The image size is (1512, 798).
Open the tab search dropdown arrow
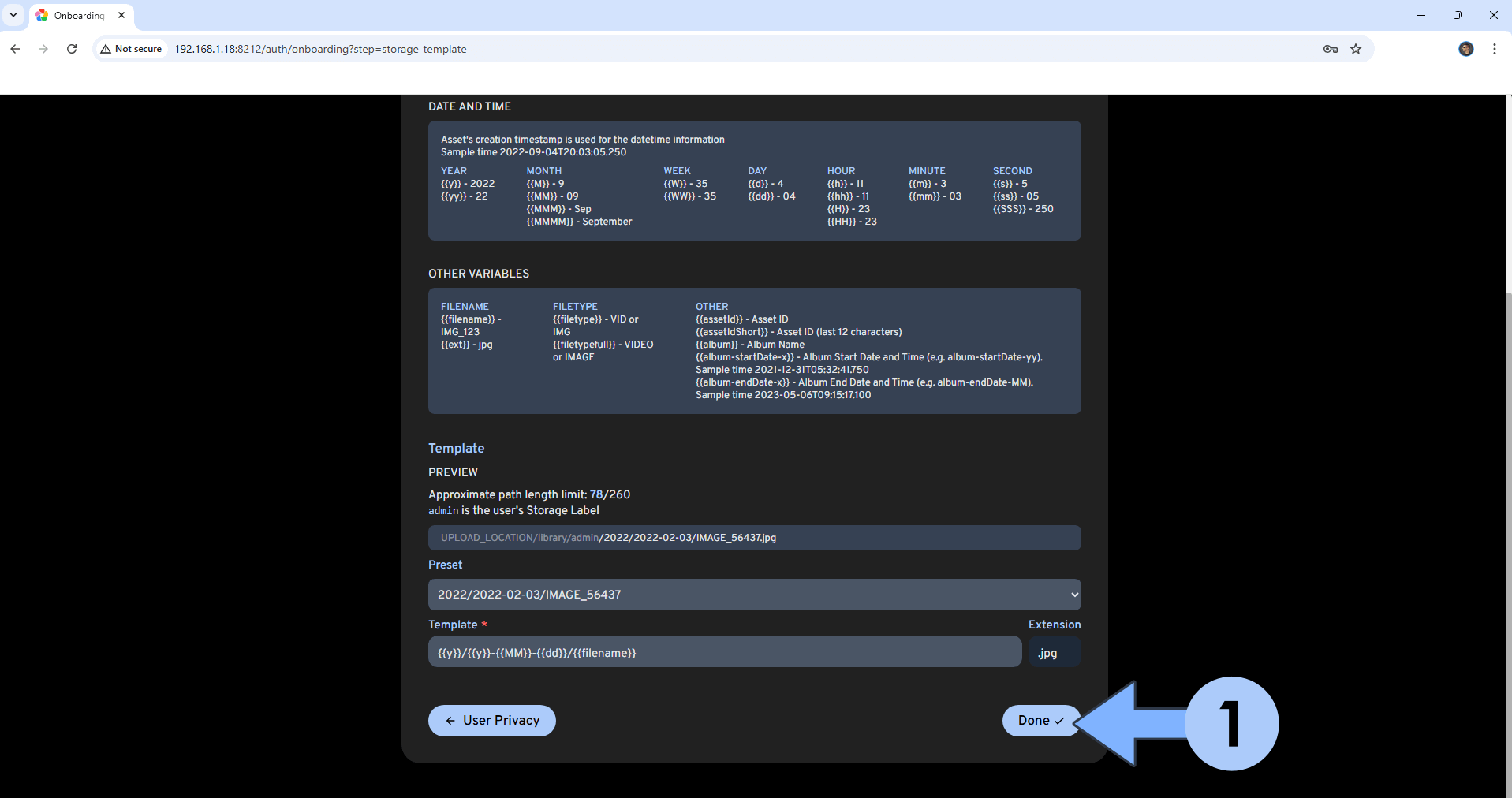coord(13,15)
